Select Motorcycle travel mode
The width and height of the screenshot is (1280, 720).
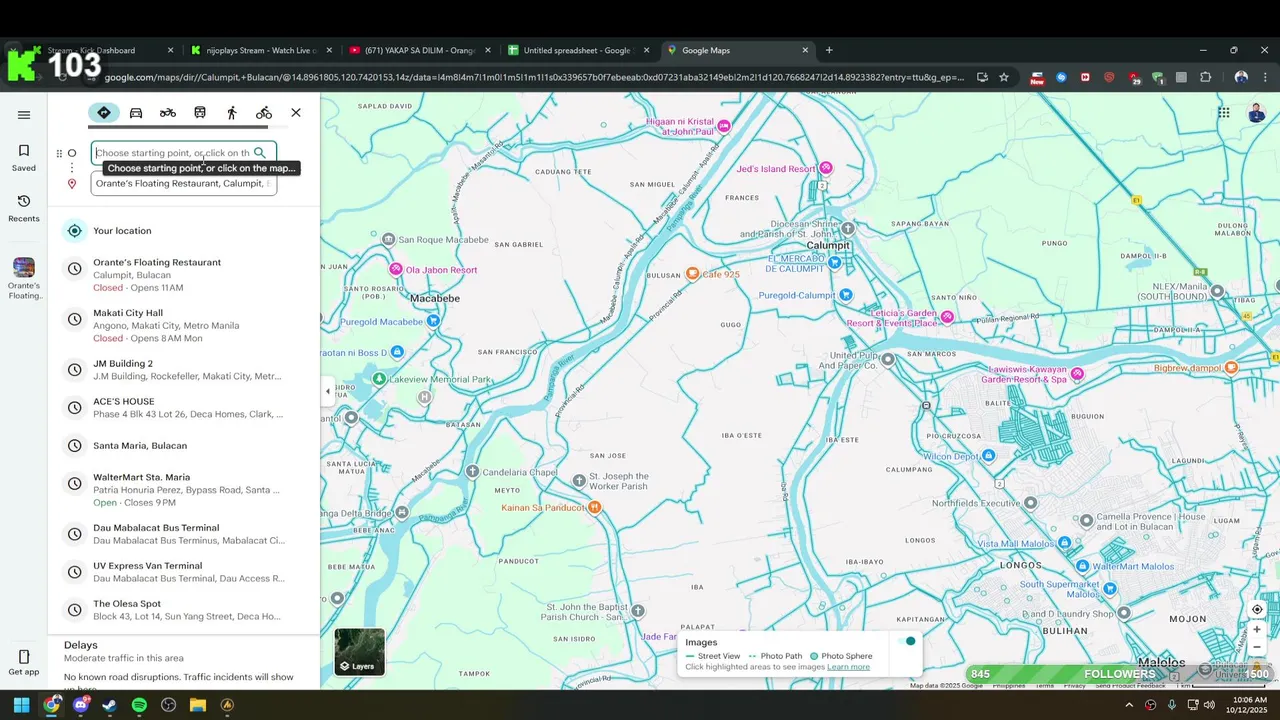click(168, 113)
